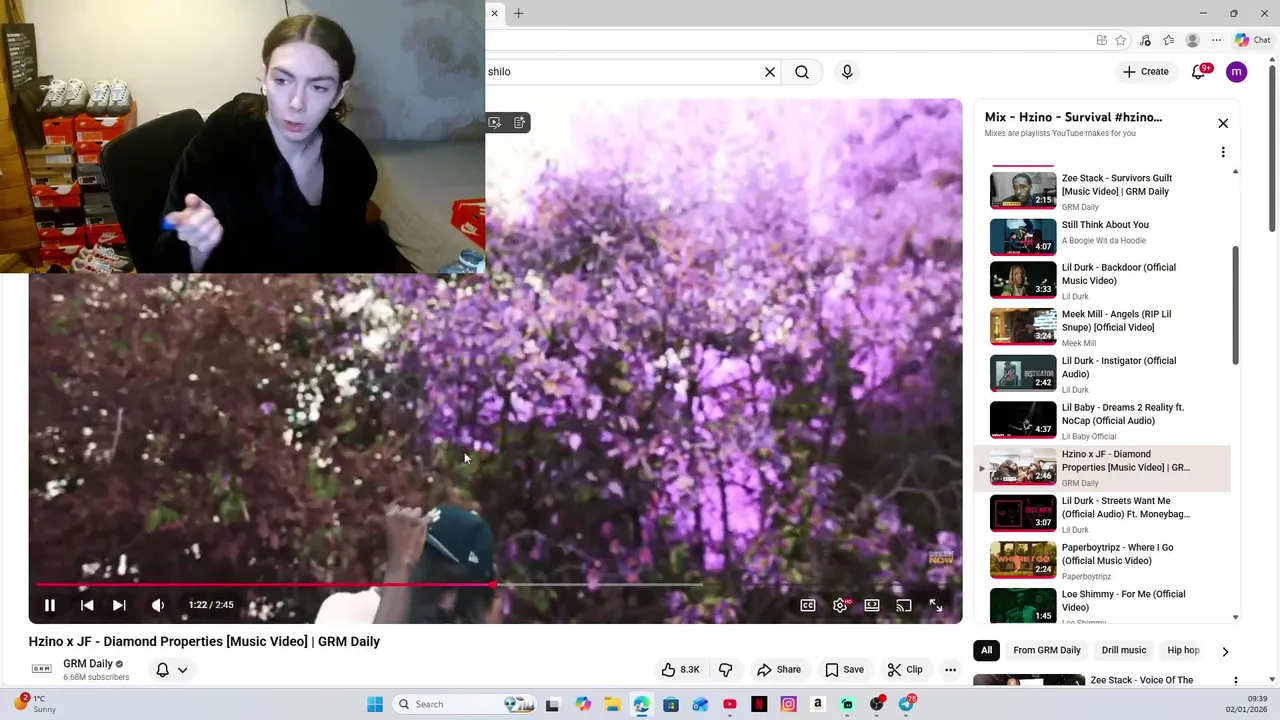Click the Clip button
1280x720 pixels.
click(905, 670)
